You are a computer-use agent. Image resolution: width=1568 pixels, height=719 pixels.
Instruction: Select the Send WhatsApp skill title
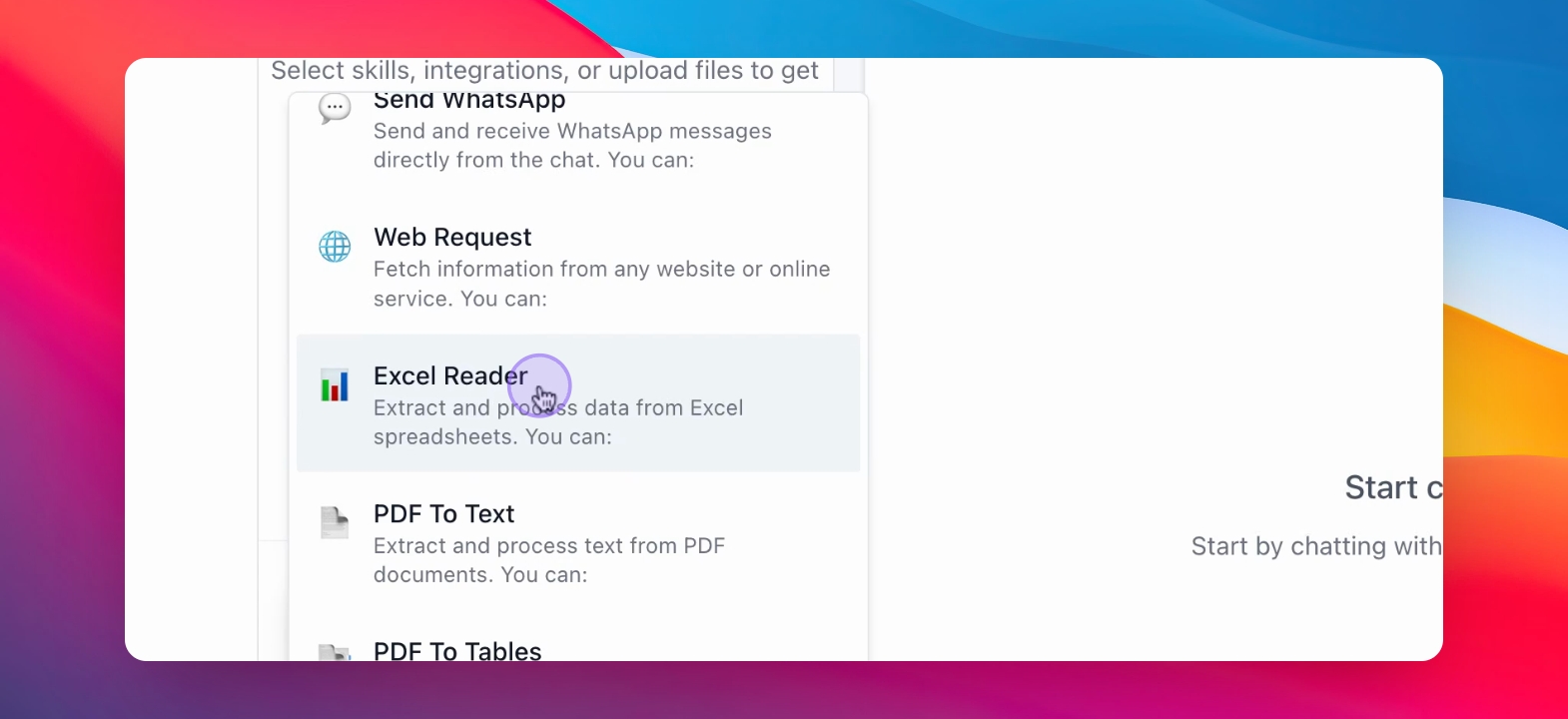click(x=469, y=100)
